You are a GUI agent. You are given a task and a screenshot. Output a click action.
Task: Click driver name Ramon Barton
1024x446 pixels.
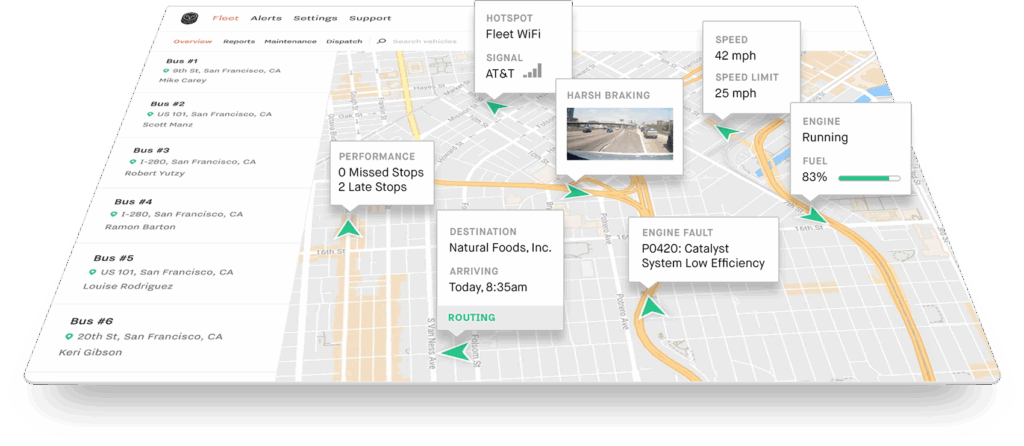(x=140, y=227)
